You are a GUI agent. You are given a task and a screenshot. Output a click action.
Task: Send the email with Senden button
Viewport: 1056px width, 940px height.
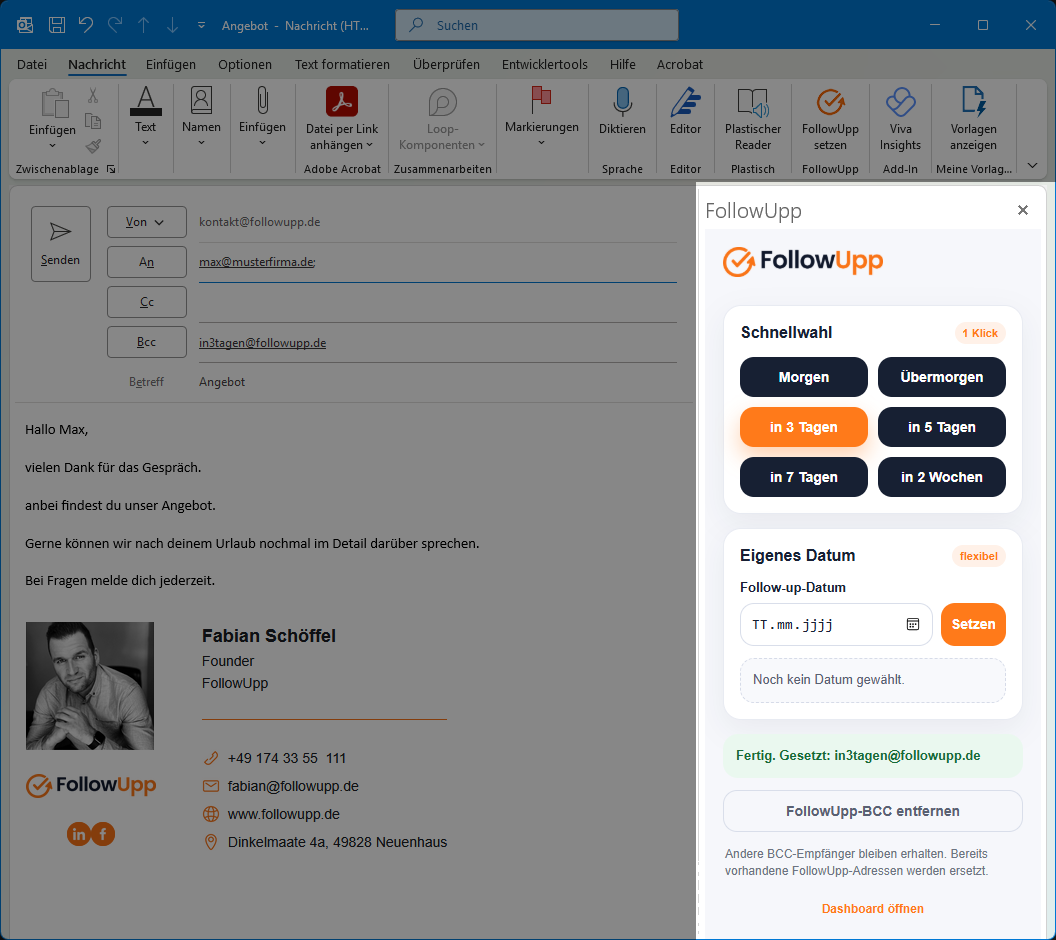(x=61, y=244)
